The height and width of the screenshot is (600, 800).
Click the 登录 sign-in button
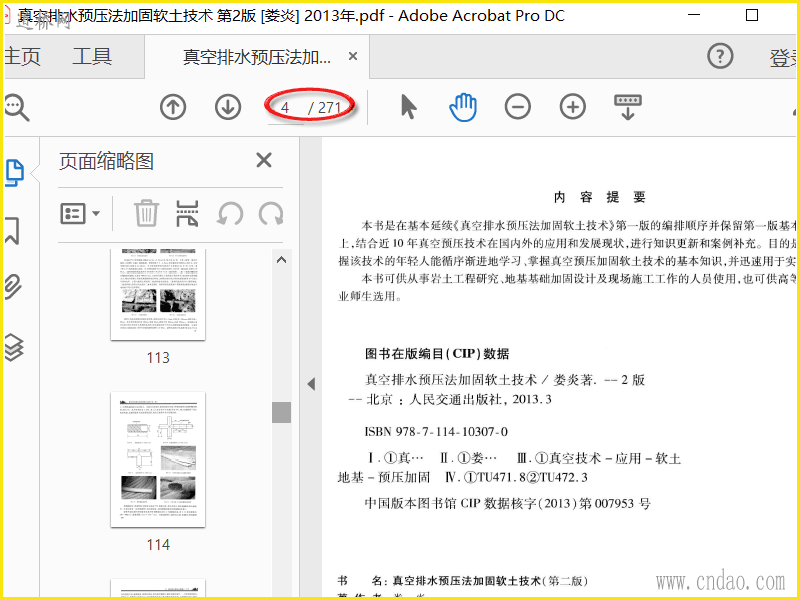tap(784, 58)
